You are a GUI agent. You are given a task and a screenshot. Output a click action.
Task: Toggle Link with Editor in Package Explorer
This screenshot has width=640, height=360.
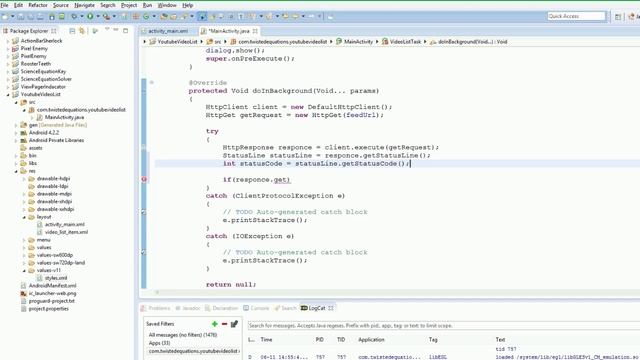click(x=82, y=31)
